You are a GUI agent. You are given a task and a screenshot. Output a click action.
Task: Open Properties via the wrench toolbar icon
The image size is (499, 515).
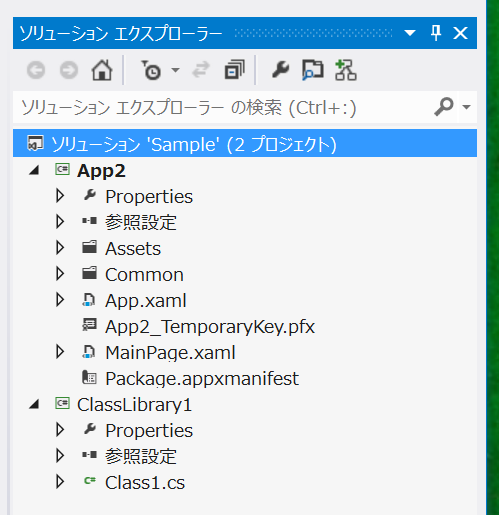[x=280, y=70]
